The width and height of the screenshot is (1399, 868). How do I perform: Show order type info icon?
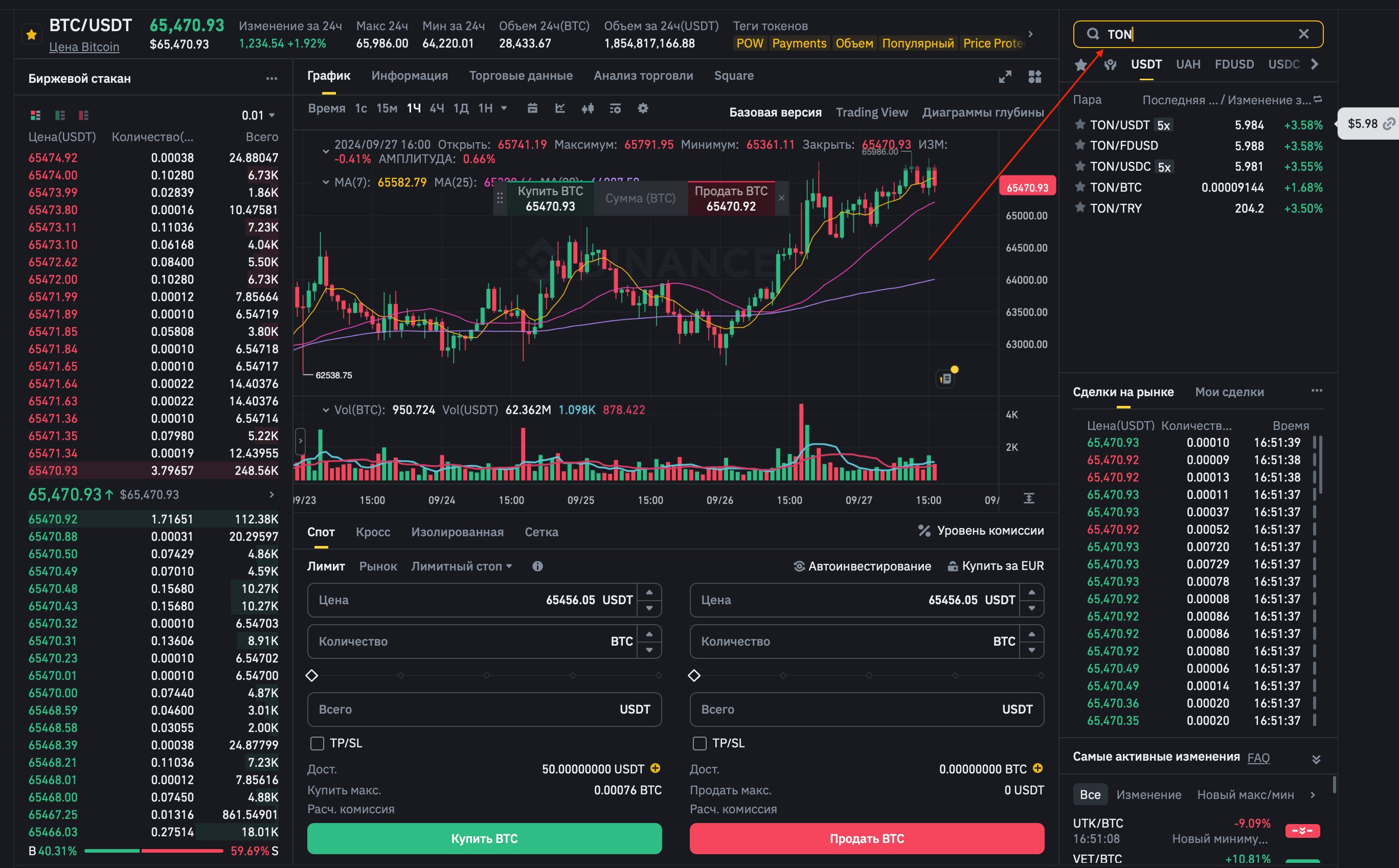click(537, 566)
